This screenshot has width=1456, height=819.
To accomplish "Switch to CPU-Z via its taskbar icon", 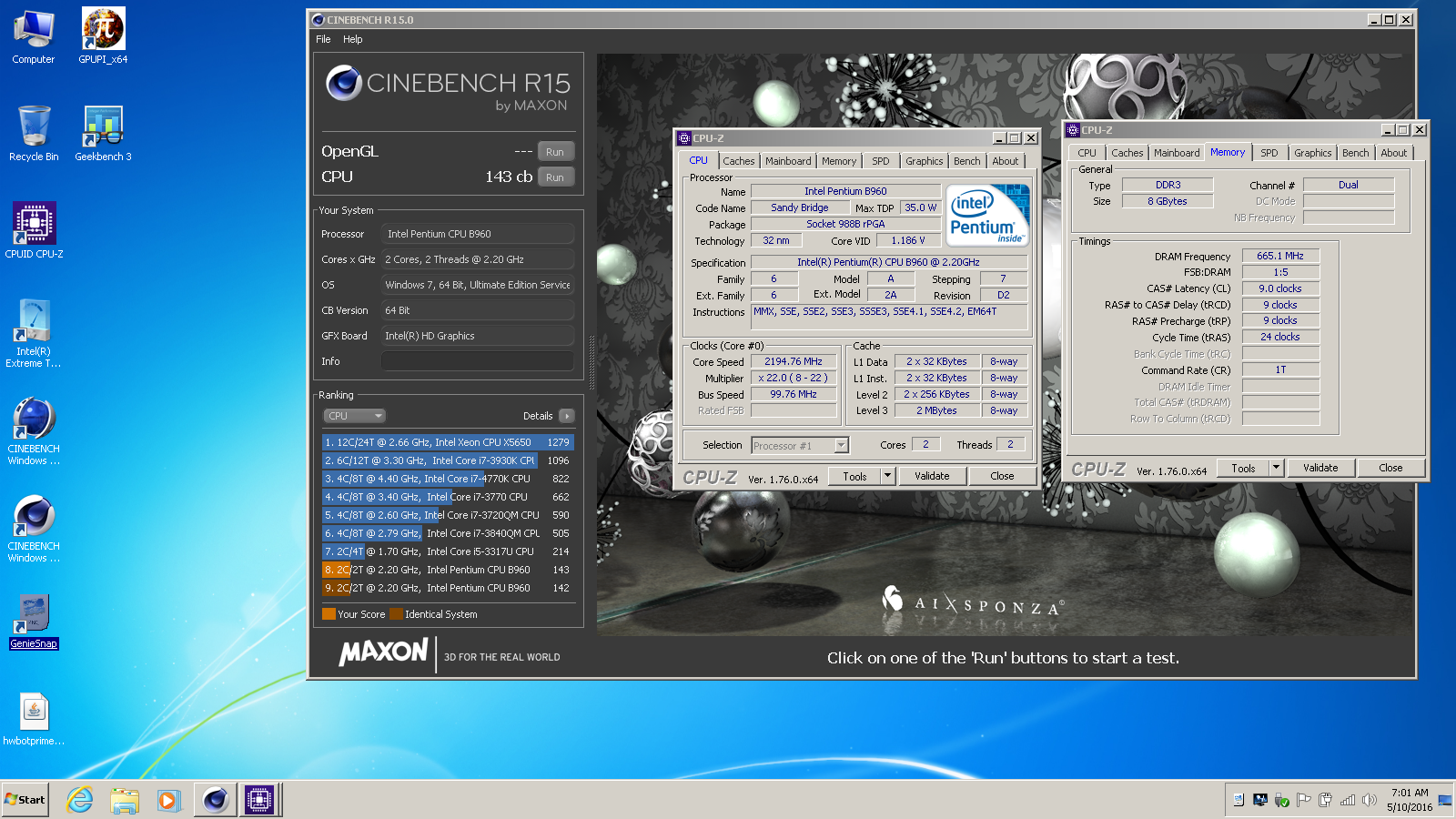I will coord(259,800).
